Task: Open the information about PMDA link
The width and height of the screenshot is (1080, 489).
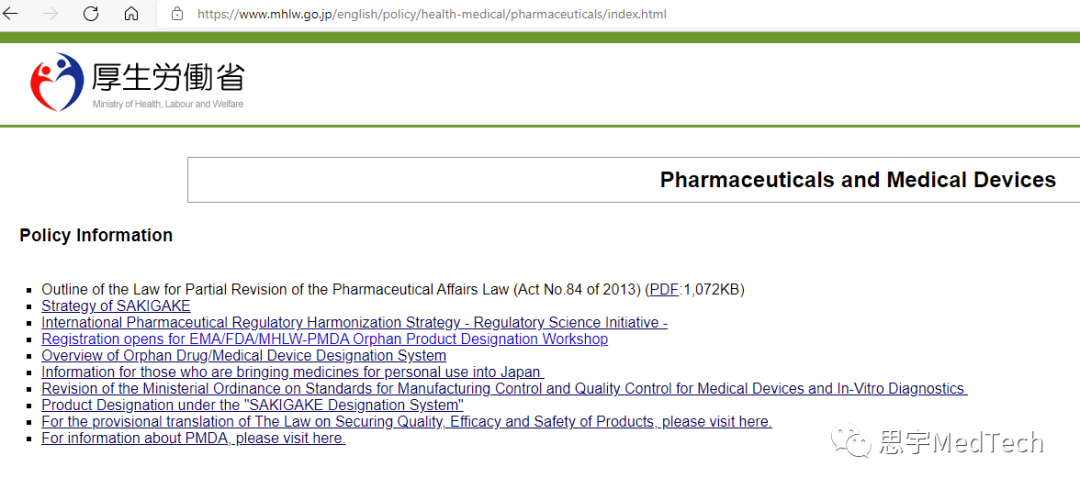Action: [x=194, y=438]
